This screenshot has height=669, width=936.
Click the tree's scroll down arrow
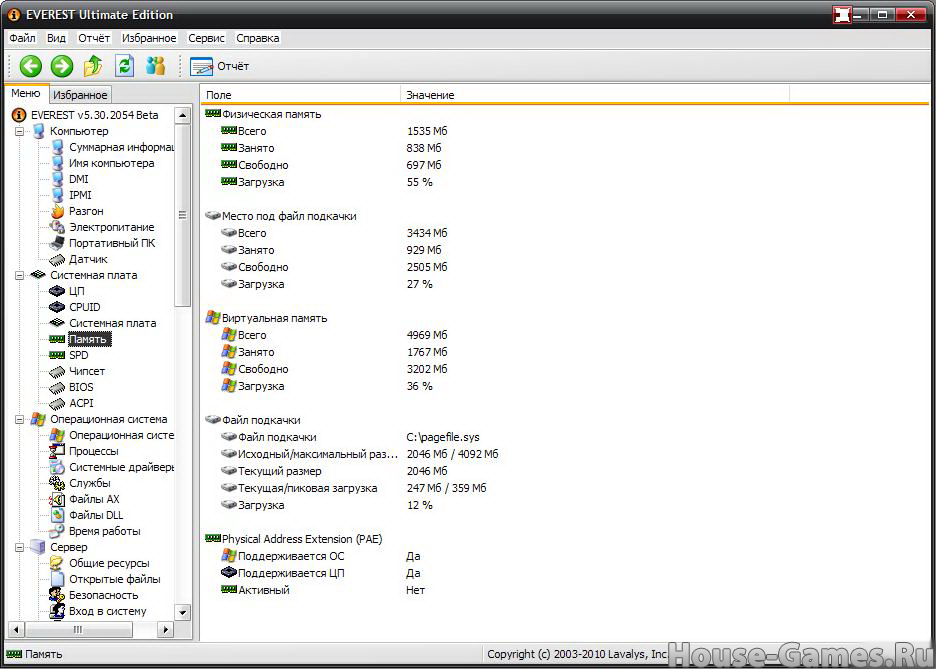click(183, 612)
